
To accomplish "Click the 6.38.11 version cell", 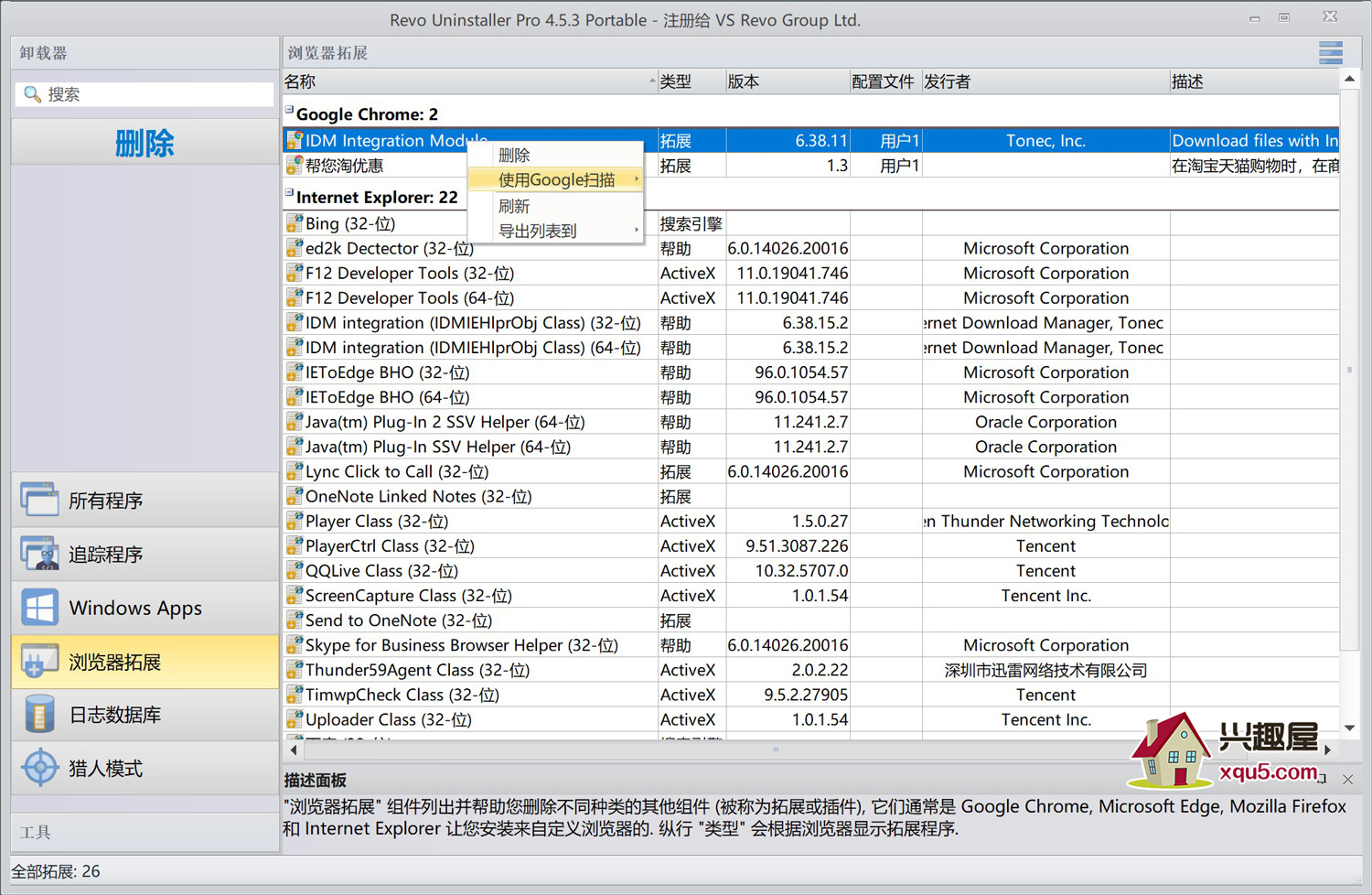I will [788, 140].
